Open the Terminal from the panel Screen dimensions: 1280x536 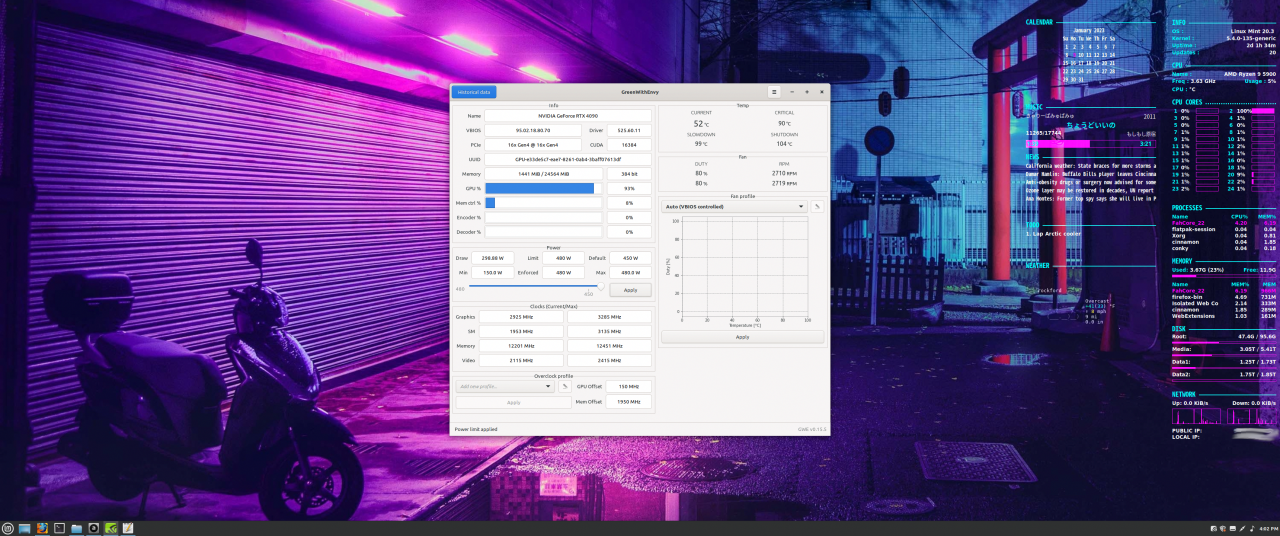pyautogui.click(x=59, y=527)
